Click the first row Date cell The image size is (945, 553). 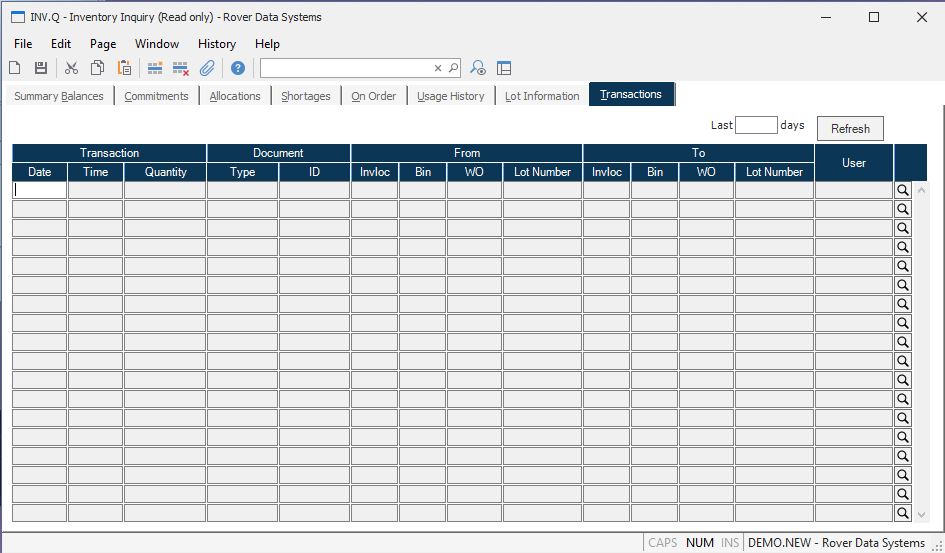[40, 190]
